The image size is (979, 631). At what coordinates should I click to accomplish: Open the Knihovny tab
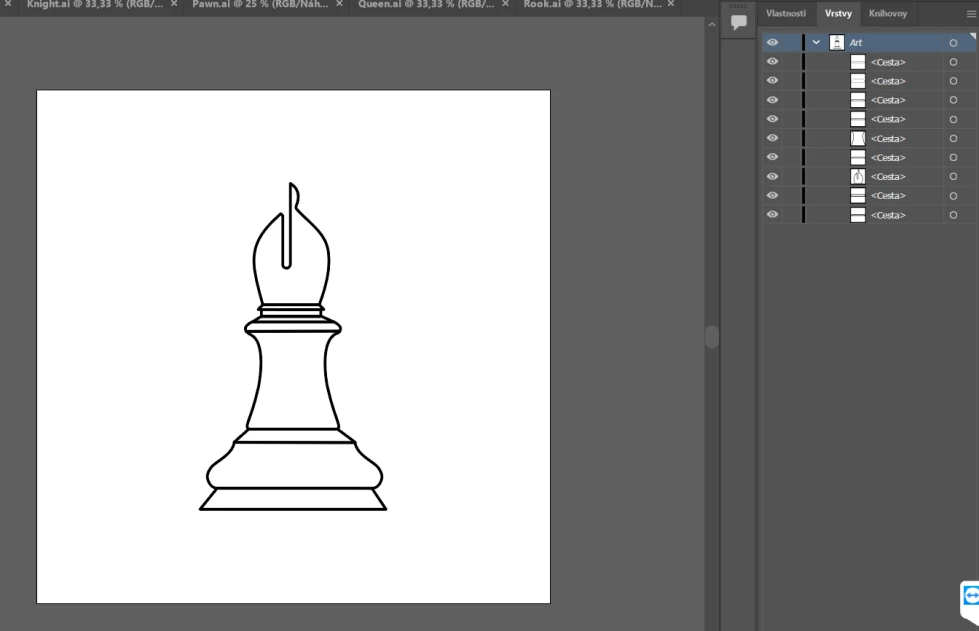pyautogui.click(x=888, y=13)
